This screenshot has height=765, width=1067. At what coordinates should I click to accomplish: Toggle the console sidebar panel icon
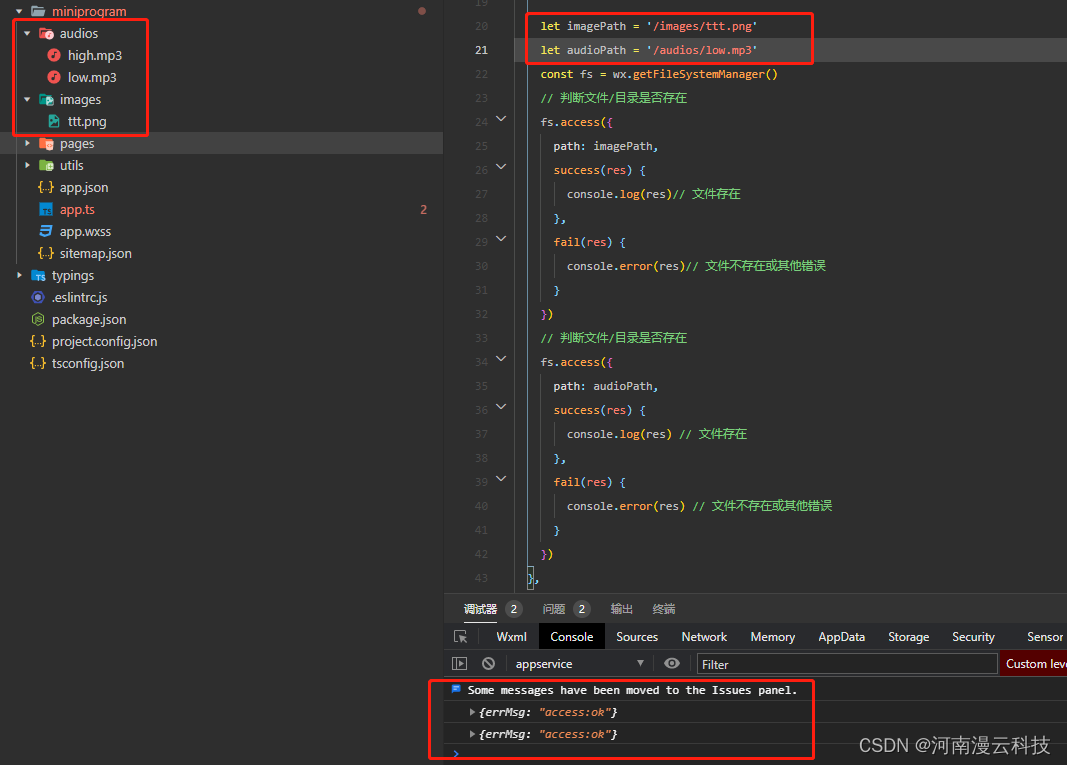[x=460, y=664]
